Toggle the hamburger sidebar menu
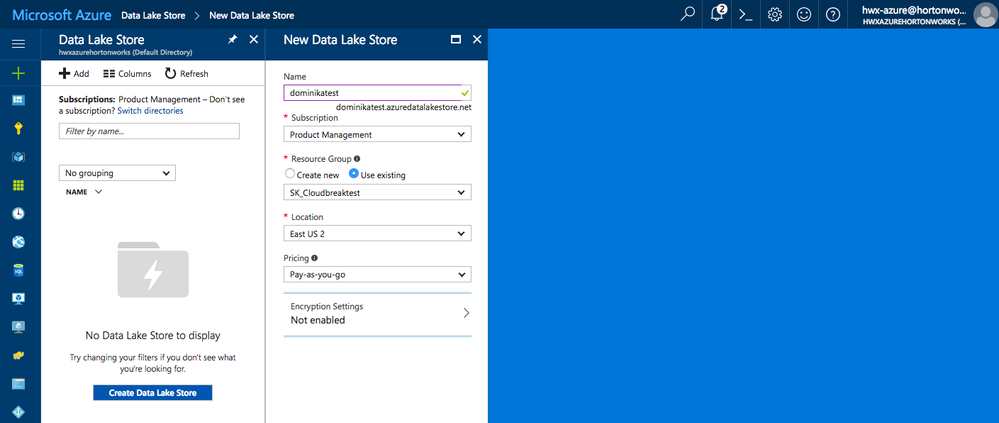 pyautogui.click(x=18, y=44)
